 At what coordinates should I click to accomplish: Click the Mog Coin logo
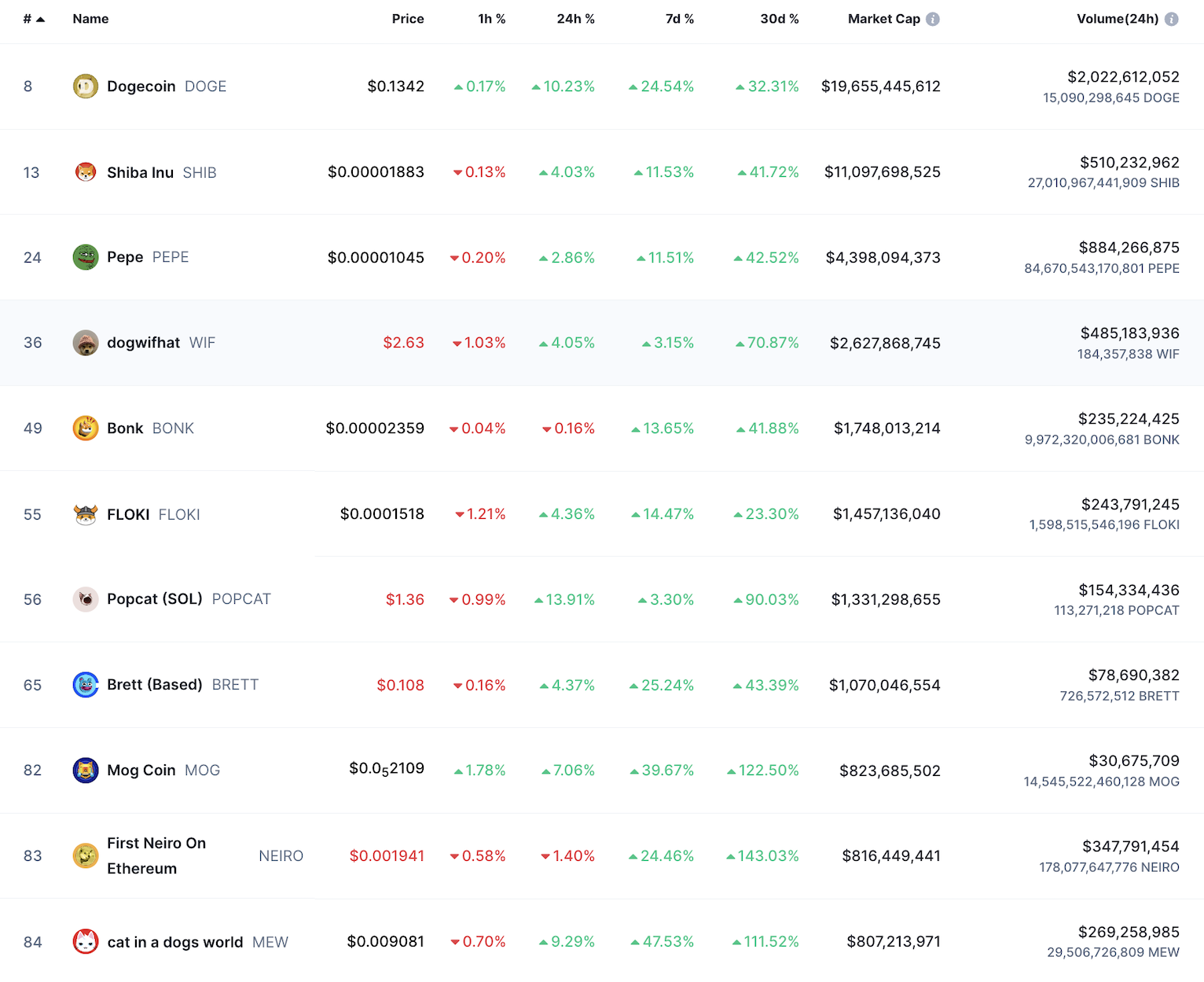[x=86, y=771]
